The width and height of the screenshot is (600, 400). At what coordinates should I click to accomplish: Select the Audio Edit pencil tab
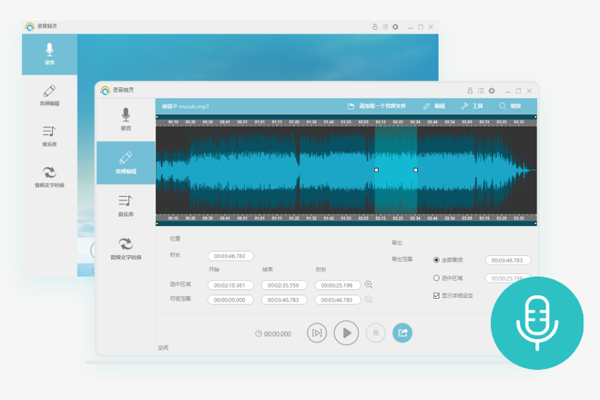[x=126, y=162]
